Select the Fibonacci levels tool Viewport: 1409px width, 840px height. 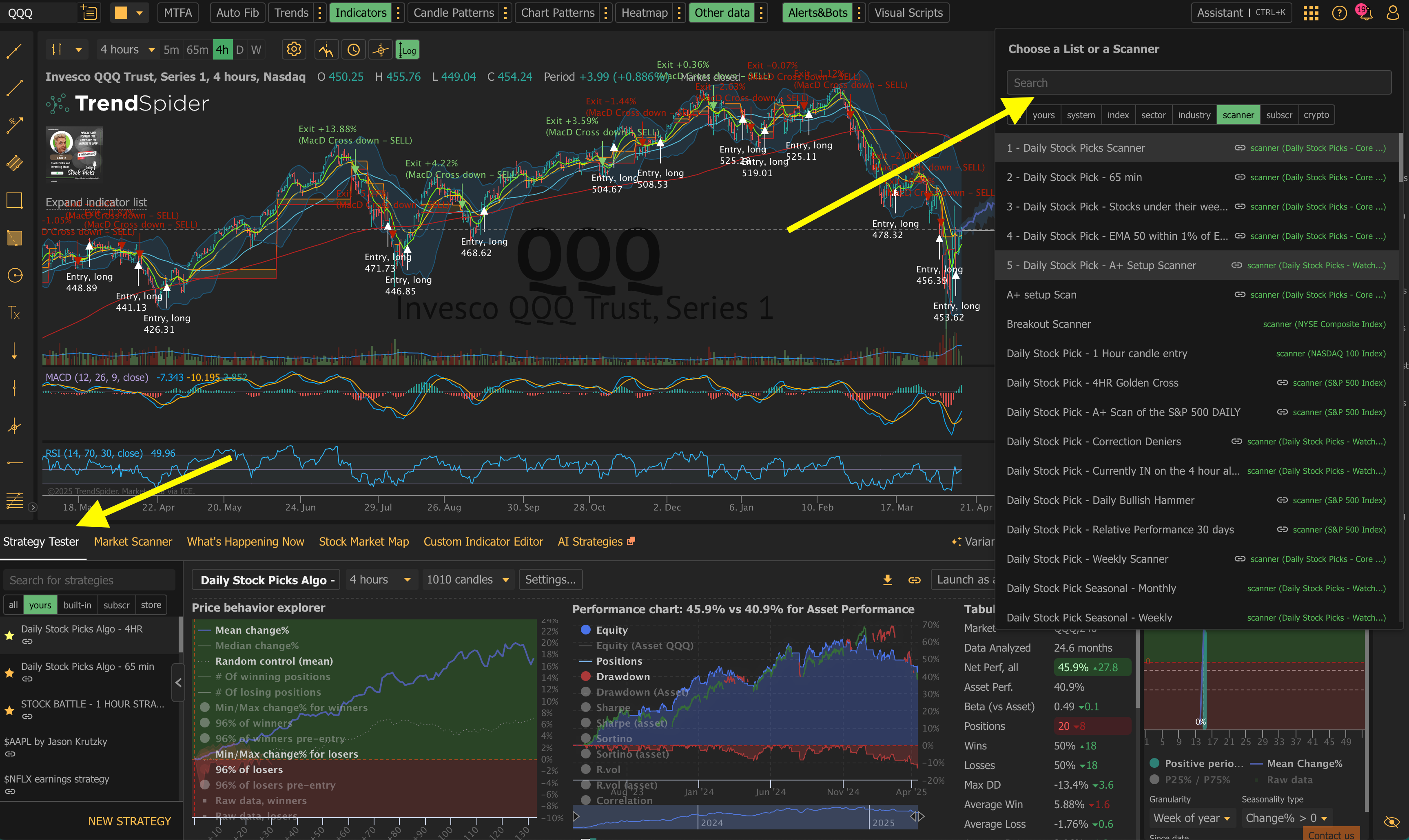[15, 500]
